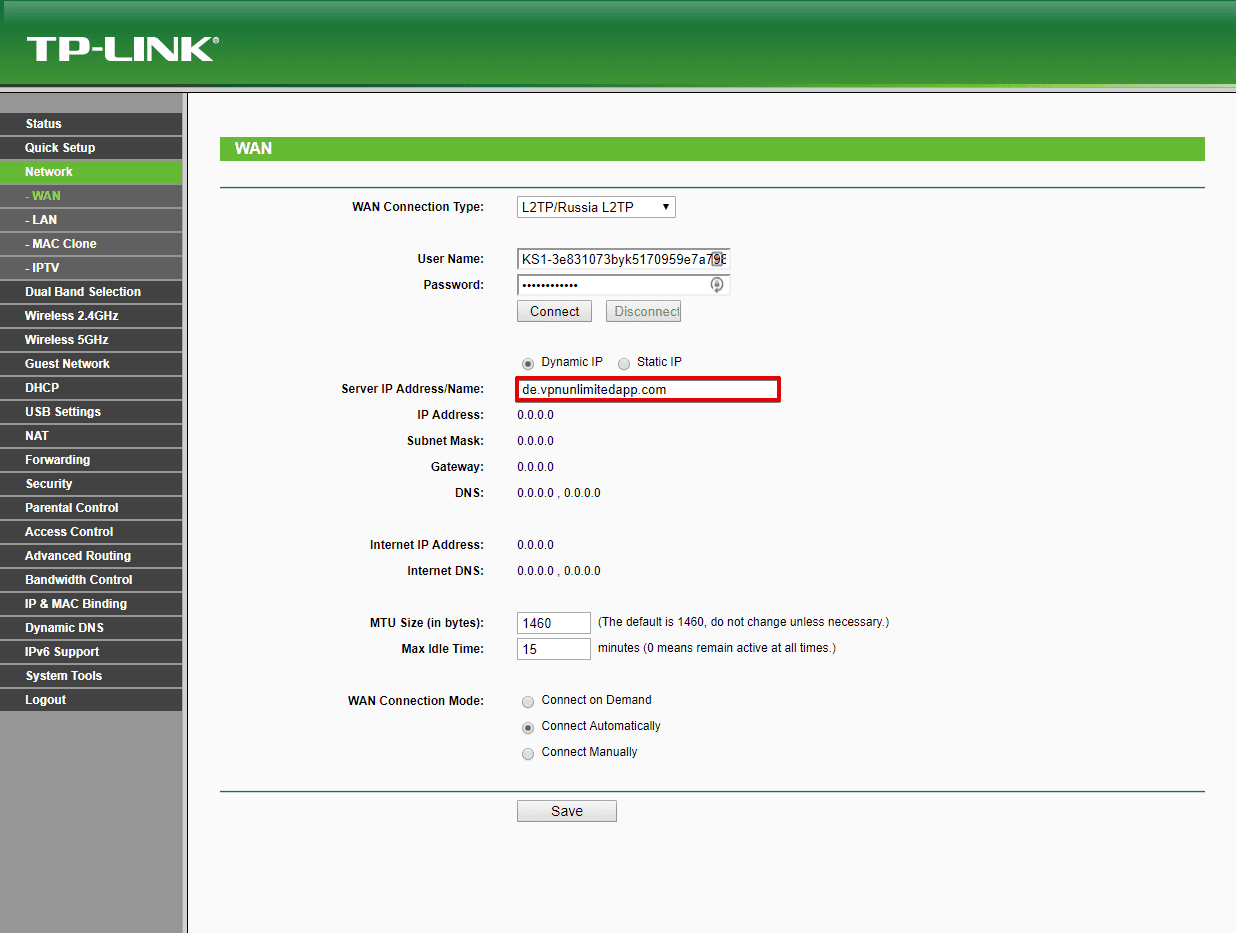Image resolution: width=1236 pixels, height=933 pixels.
Task: Click the MTU Size input field
Action: [x=553, y=623]
